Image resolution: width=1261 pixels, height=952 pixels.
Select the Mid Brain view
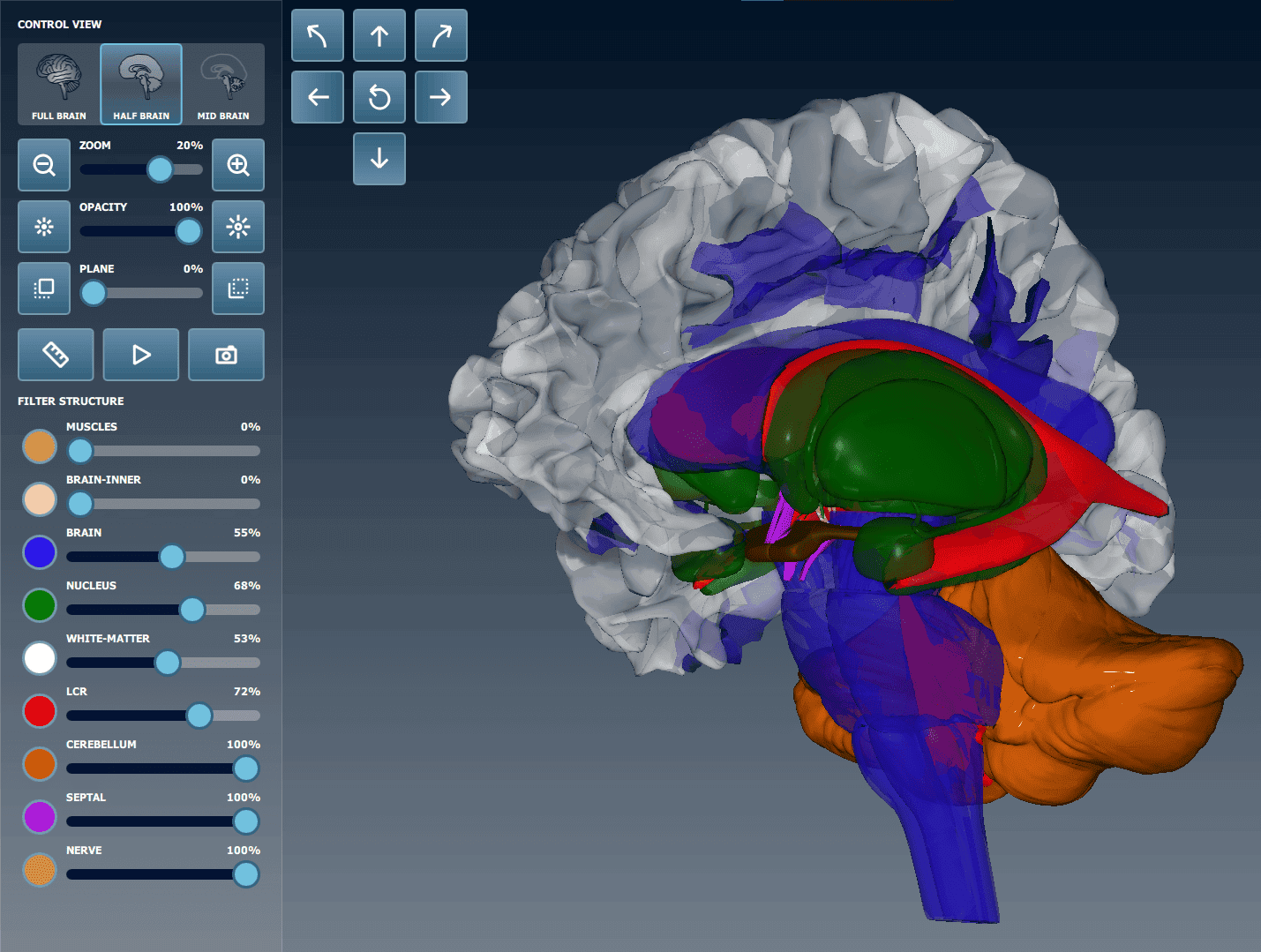(x=225, y=84)
